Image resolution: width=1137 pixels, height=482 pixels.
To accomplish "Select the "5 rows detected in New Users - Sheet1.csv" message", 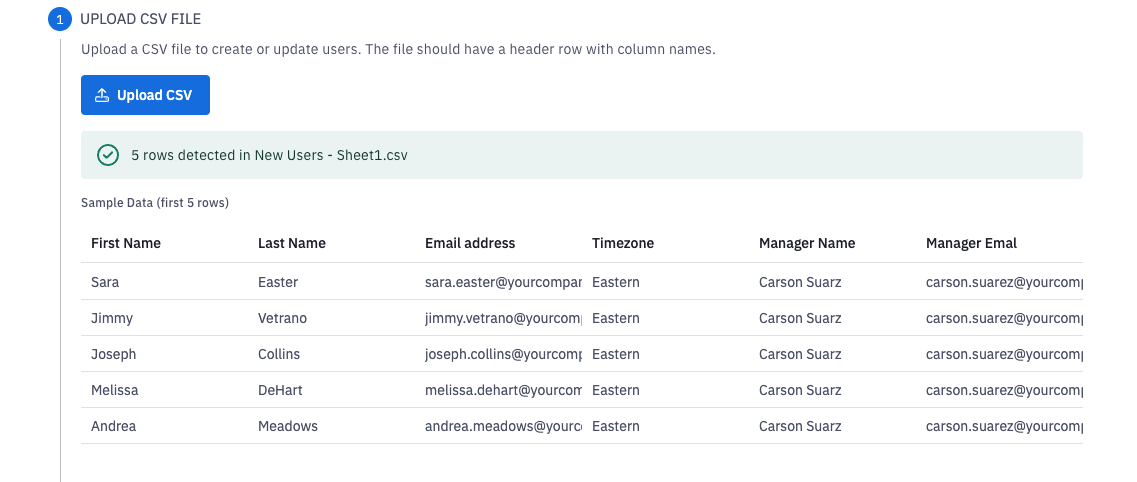I will [x=269, y=155].
